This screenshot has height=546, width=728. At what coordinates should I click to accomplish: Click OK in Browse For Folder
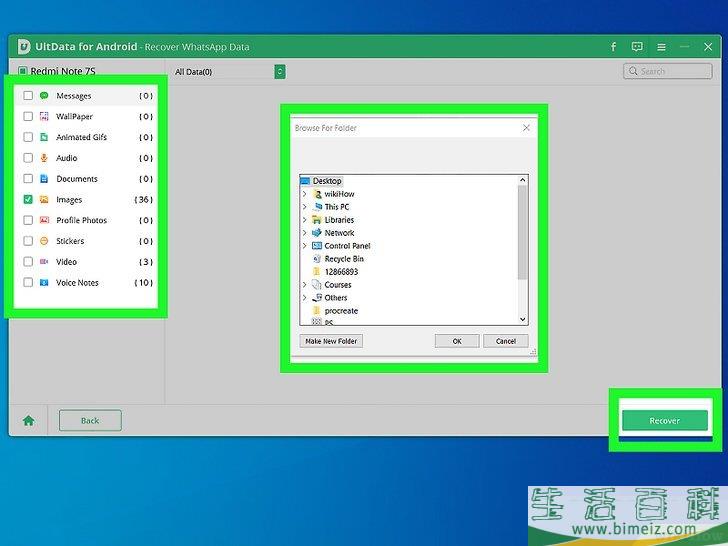(457, 341)
